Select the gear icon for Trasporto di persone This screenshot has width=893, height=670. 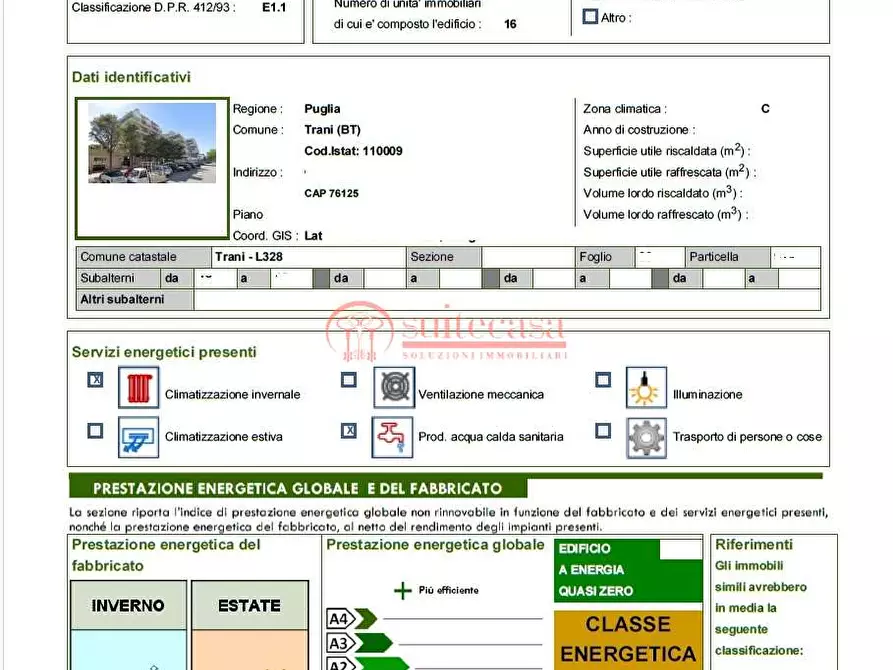click(645, 437)
